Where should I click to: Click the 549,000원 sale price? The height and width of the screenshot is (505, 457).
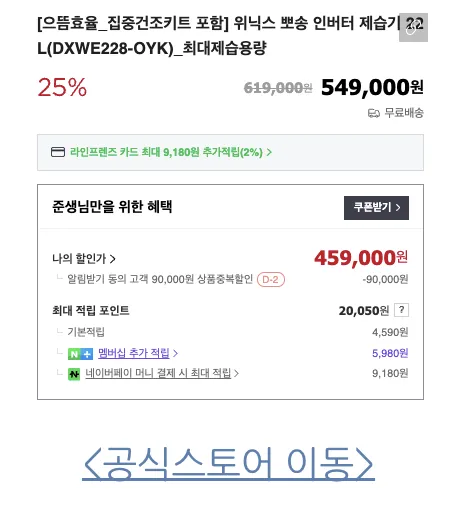click(372, 87)
